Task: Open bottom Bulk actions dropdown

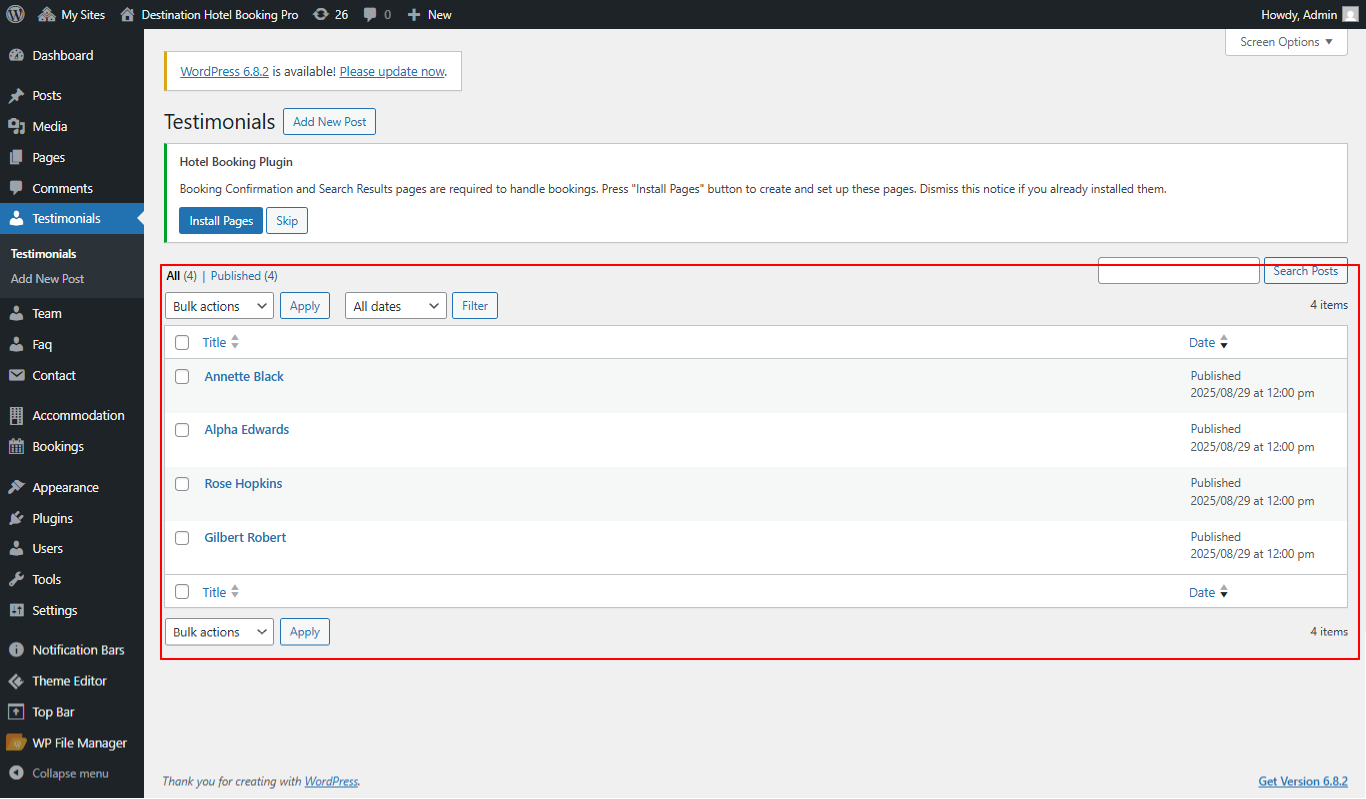Action: 219,632
